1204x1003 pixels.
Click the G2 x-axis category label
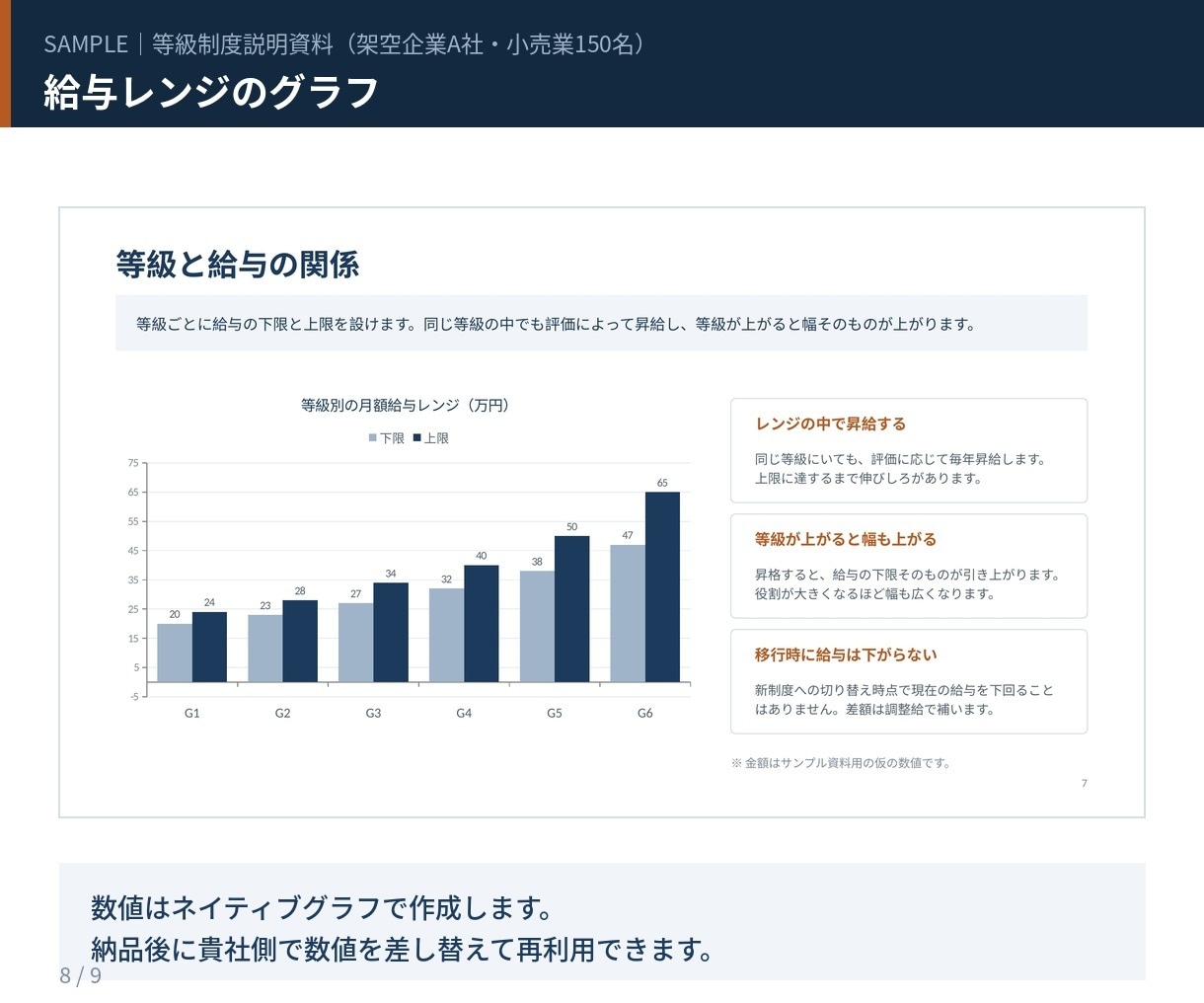(x=283, y=713)
